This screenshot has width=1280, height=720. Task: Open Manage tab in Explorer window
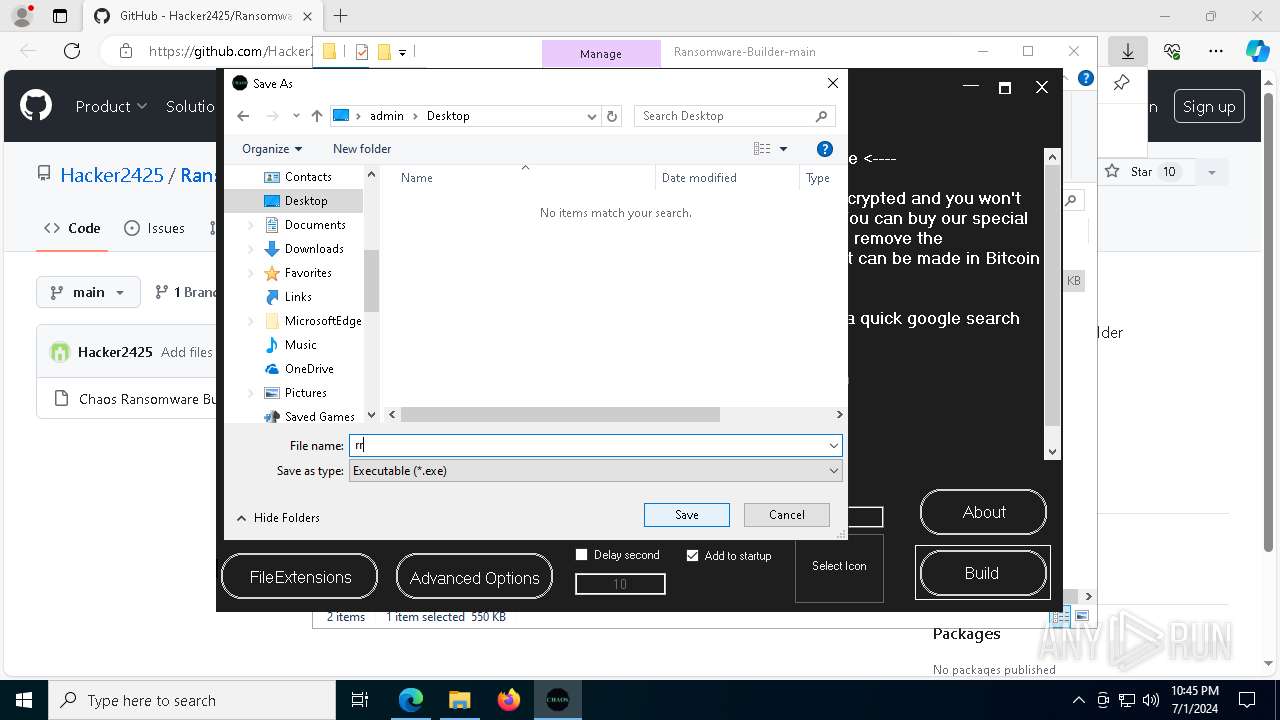pyautogui.click(x=601, y=54)
